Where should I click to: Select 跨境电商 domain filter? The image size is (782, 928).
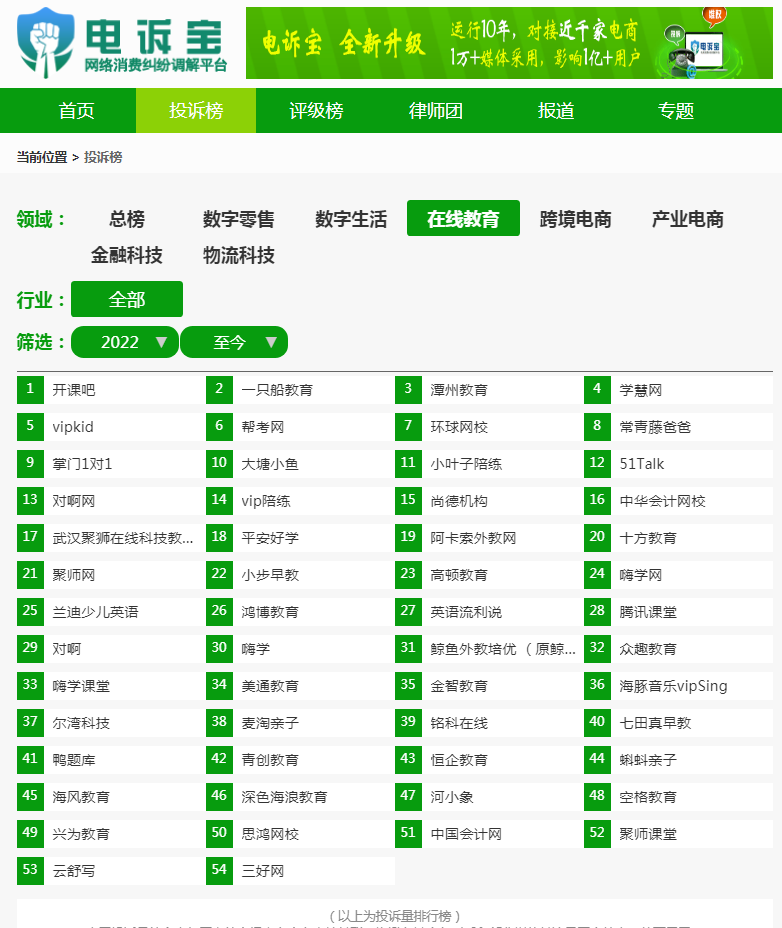click(x=575, y=219)
